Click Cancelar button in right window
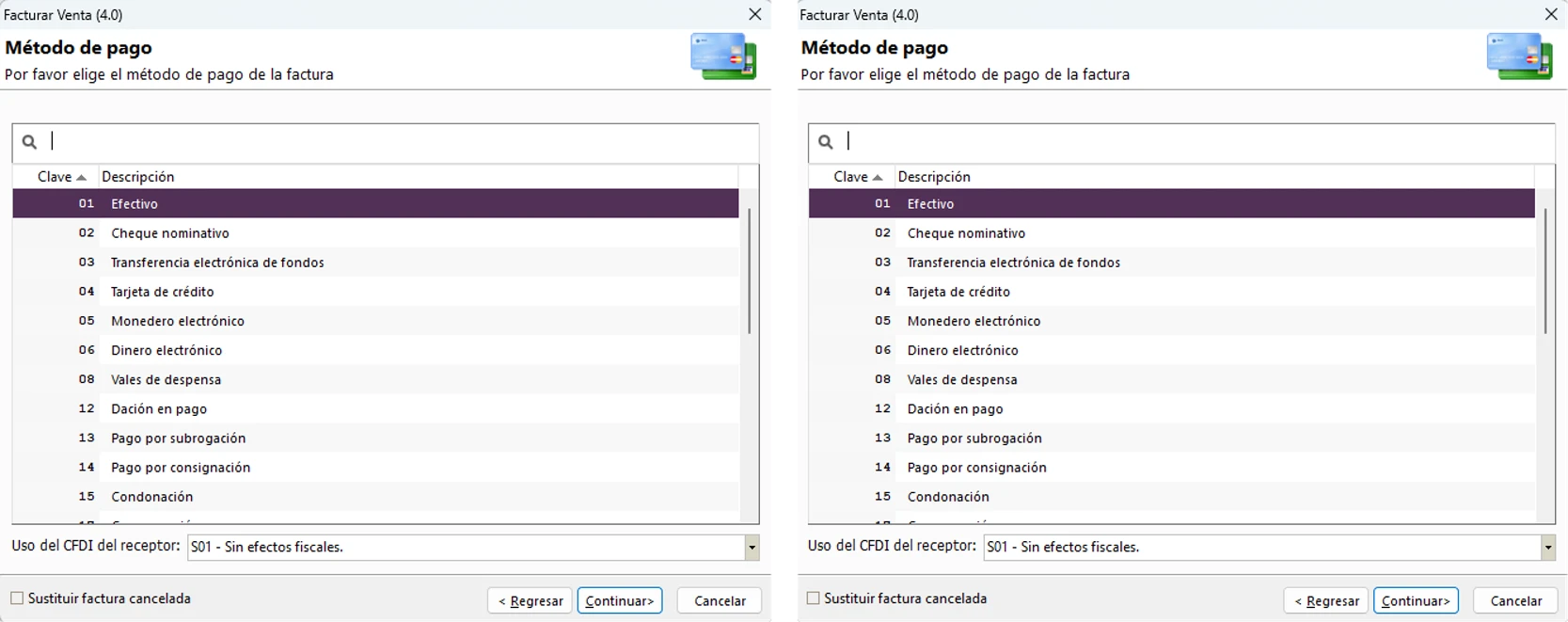This screenshot has height=622, width=1568. coord(1515,600)
